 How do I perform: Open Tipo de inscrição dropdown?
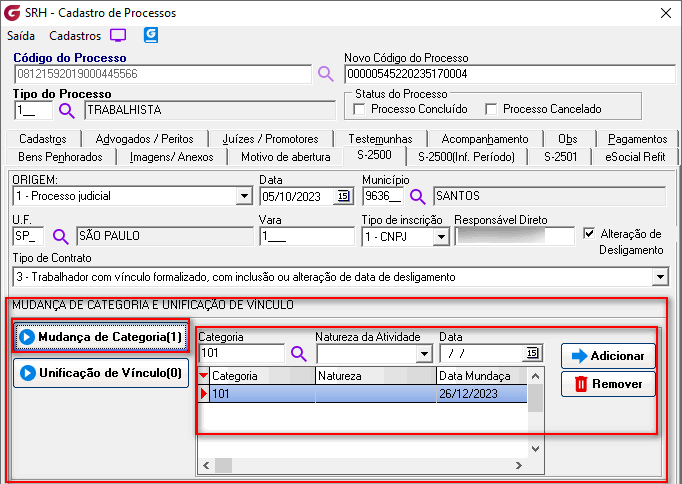tap(440, 237)
